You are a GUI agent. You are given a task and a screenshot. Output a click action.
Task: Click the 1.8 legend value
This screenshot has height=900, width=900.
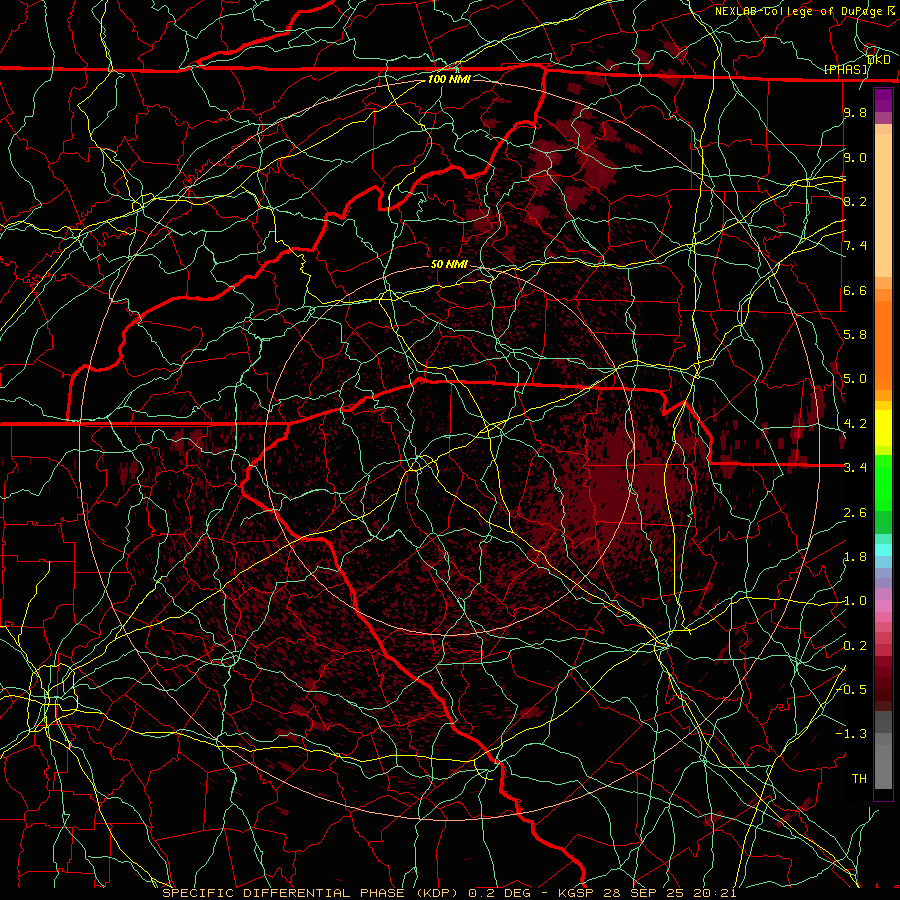(855, 557)
